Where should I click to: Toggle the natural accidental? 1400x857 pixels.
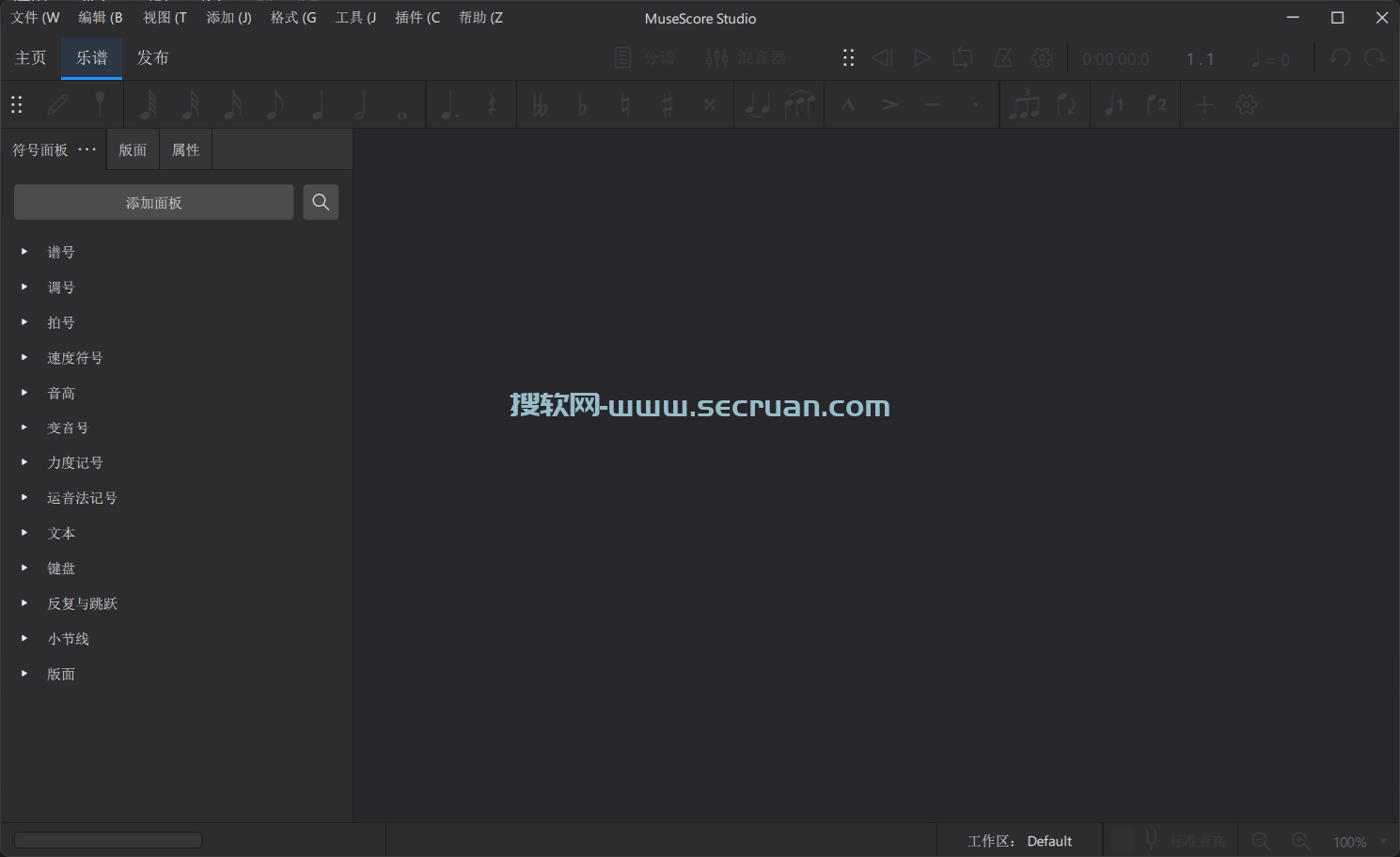(x=625, y=104)
